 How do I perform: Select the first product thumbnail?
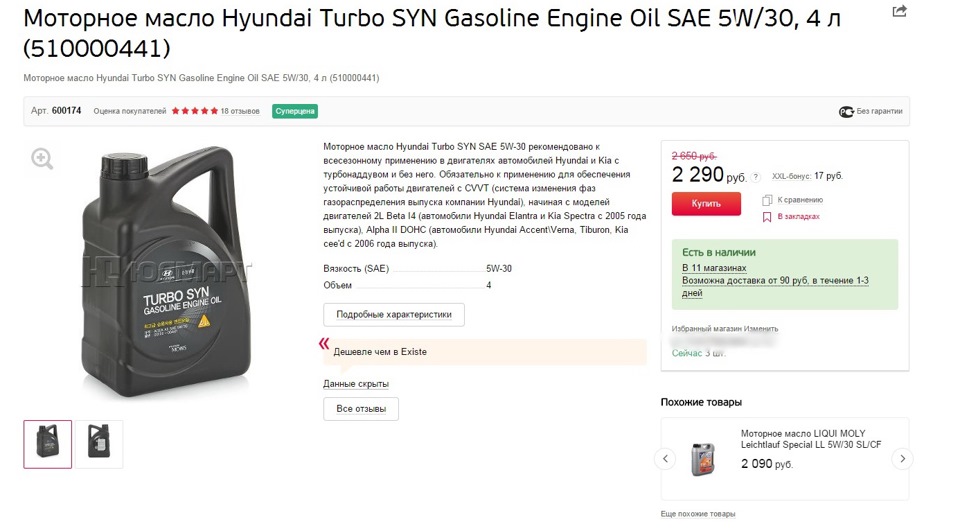48,444
